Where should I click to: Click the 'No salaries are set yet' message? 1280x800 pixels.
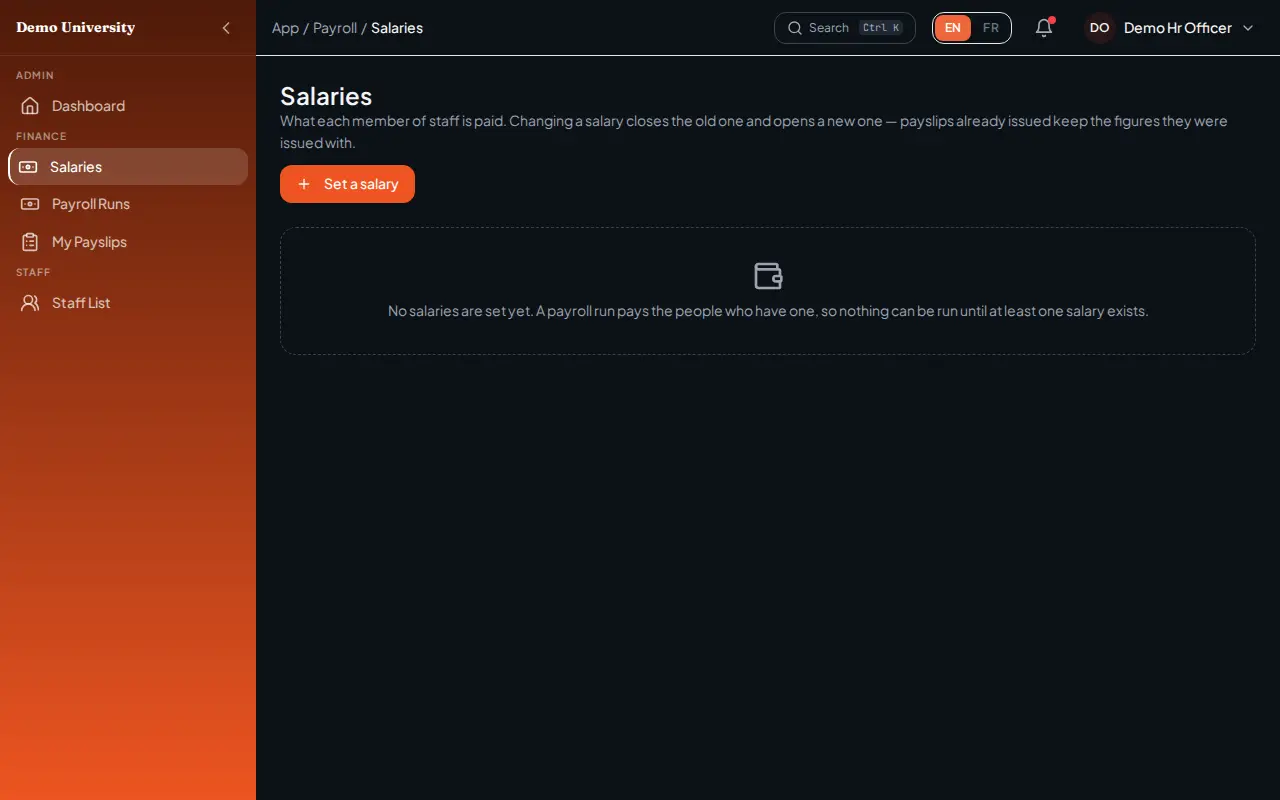tap(768, 311)
